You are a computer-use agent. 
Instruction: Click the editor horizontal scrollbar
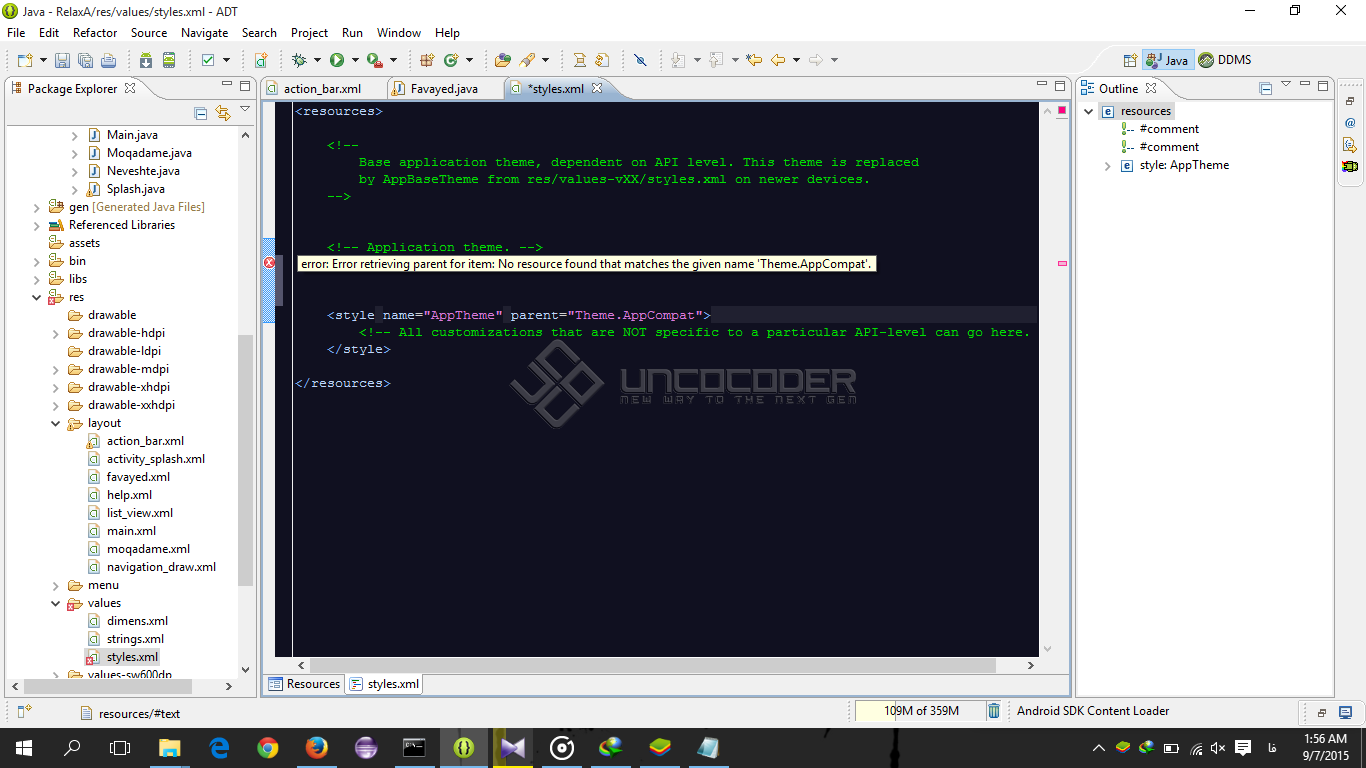653,665
